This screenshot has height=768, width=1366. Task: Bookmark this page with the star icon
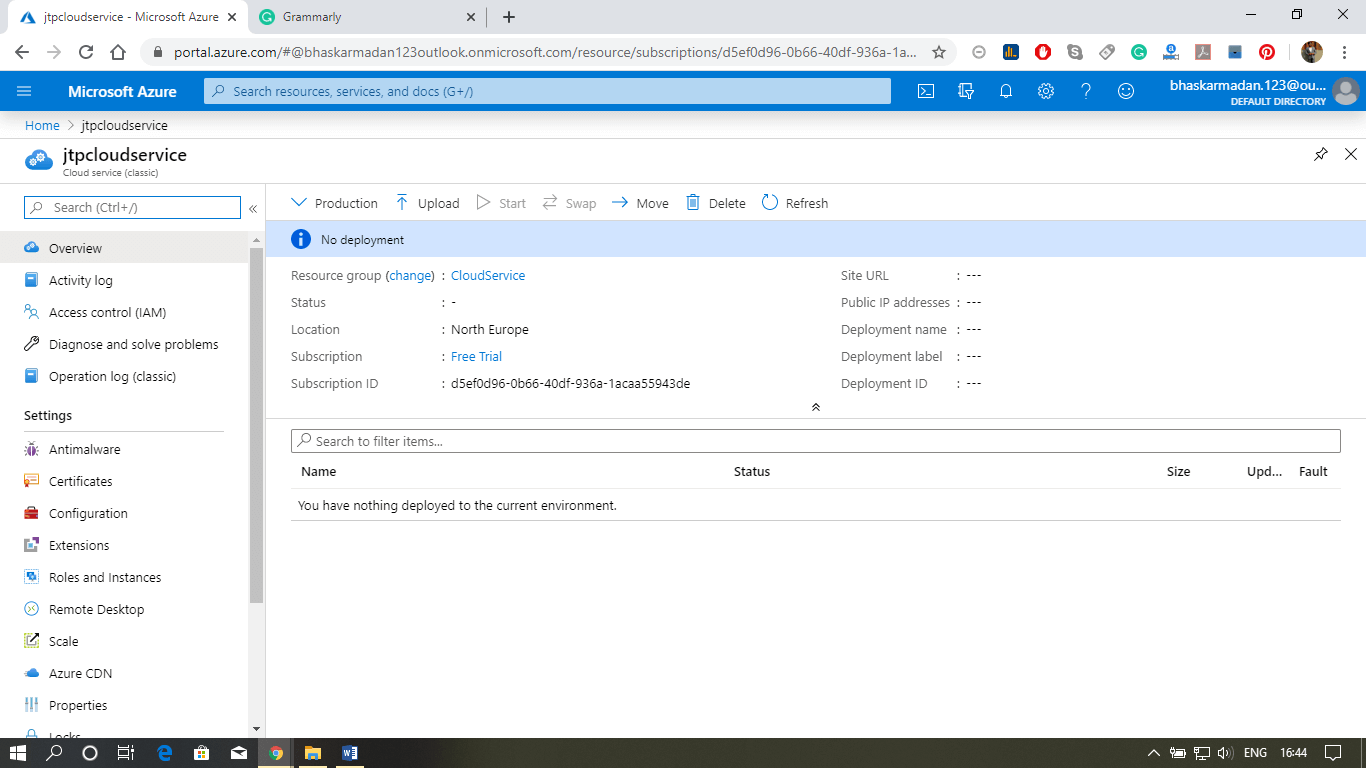click(939, 52)
